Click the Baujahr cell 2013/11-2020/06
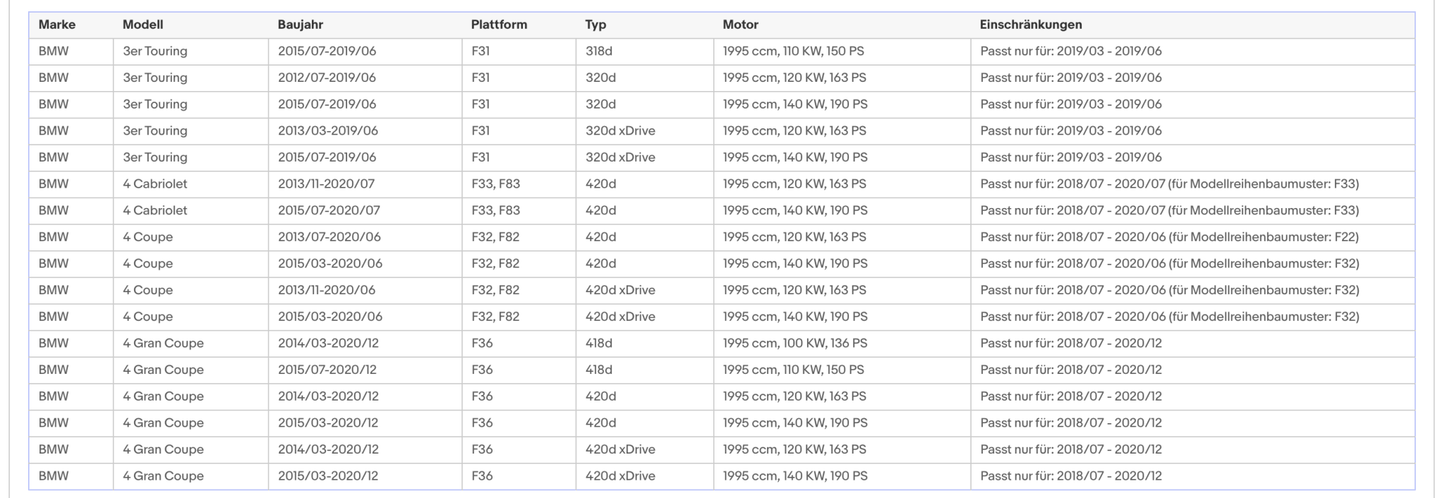The width and height of the screenshot is (1445, 498). [x=327, y=290]
